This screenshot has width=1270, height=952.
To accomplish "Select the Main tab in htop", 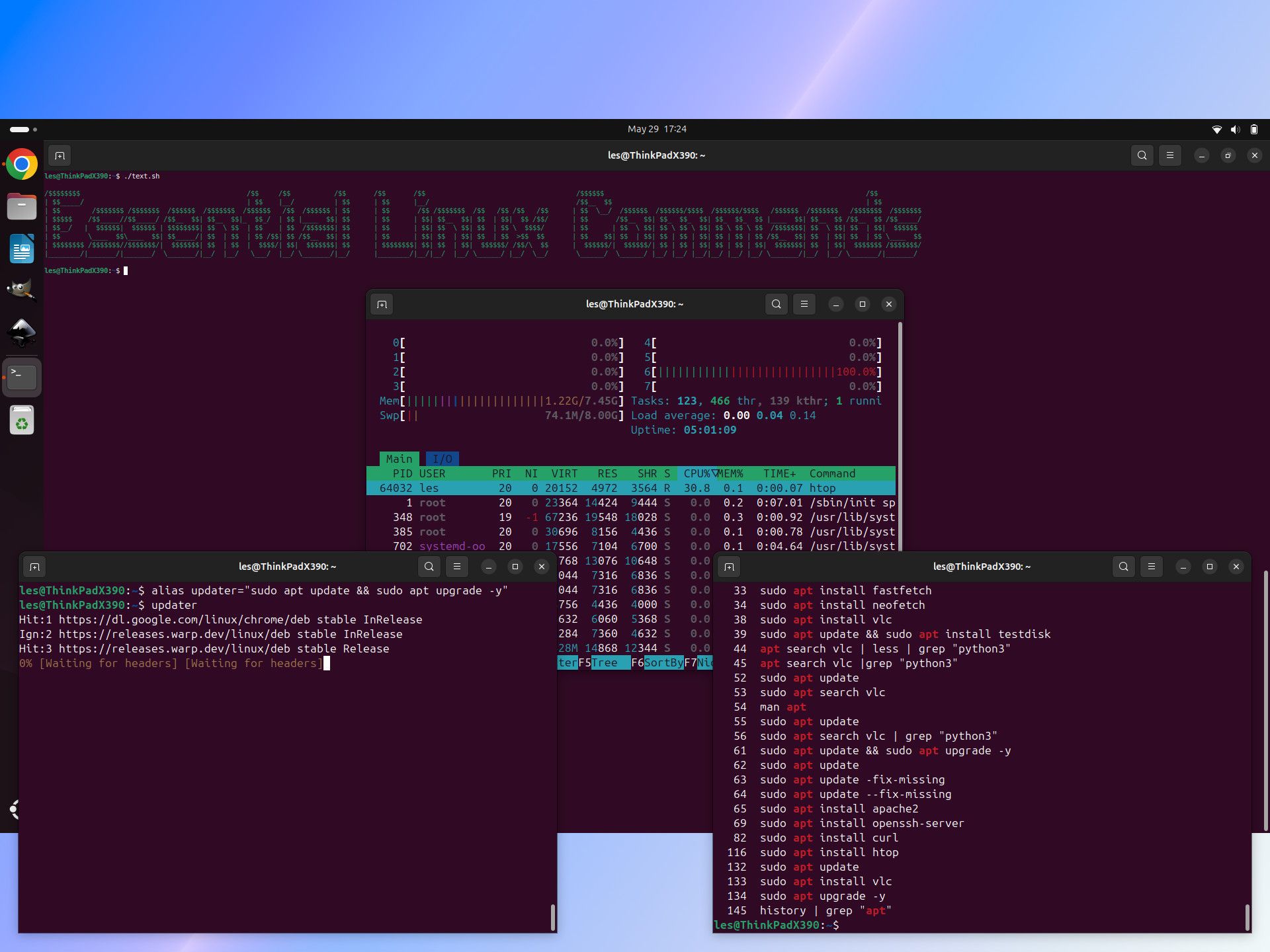I will point(400,458).
